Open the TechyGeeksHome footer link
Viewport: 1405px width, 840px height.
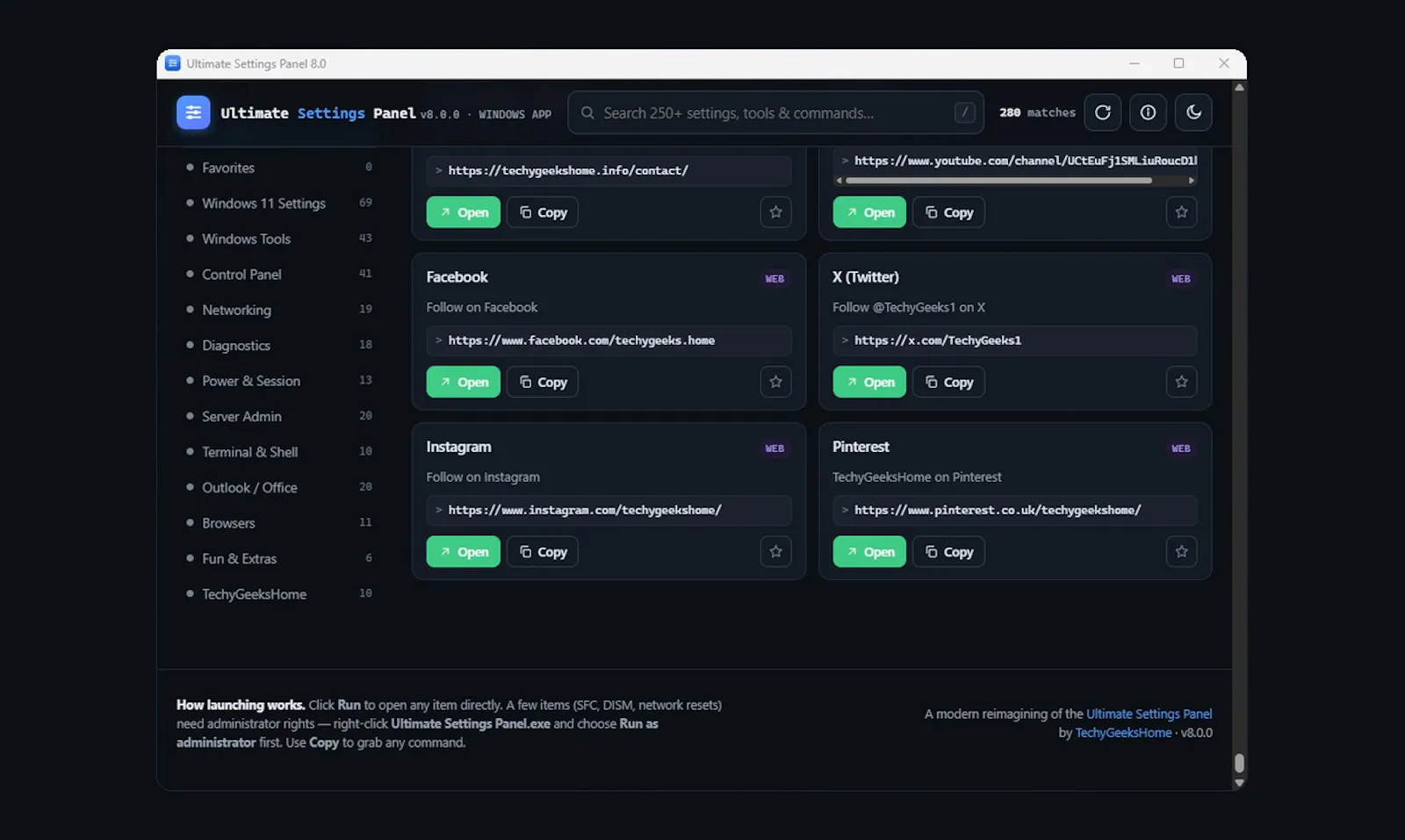click(x=1123, y=733)
